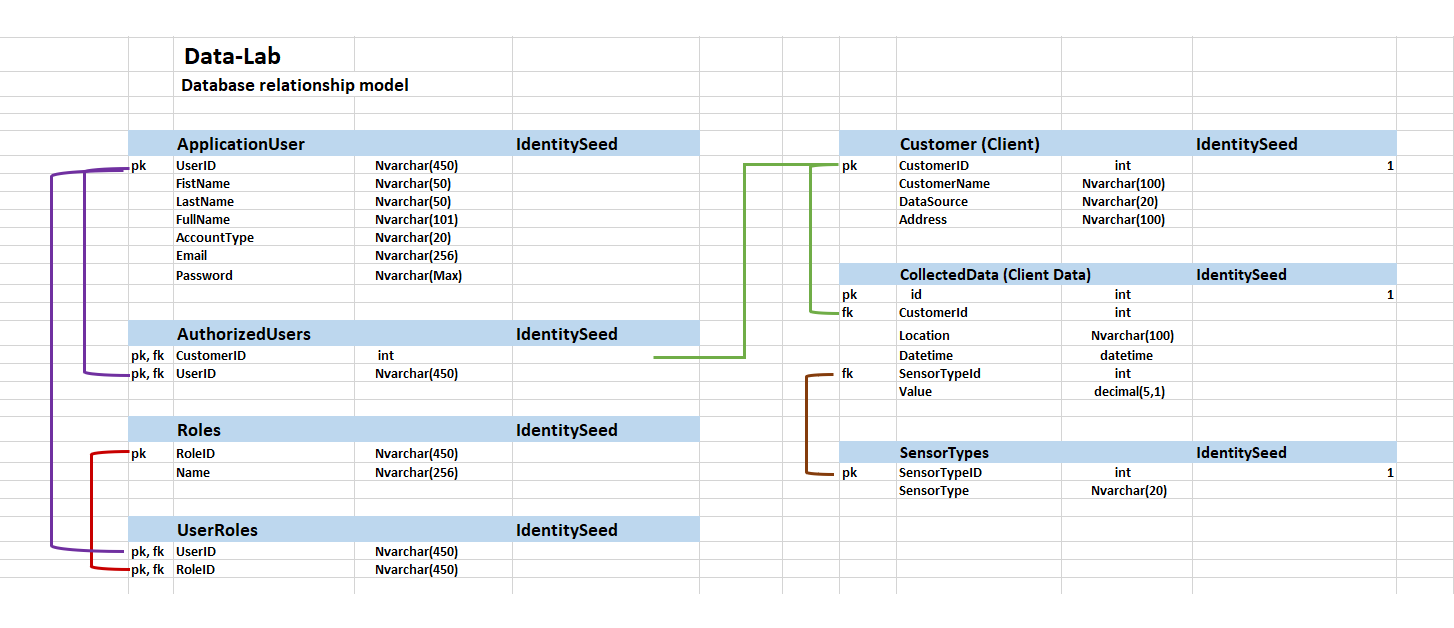This screenshot has width=1454, height=628.
Task: Click the "CustomerId" foreign key field in CollectedData
Action: pos(934,313)
